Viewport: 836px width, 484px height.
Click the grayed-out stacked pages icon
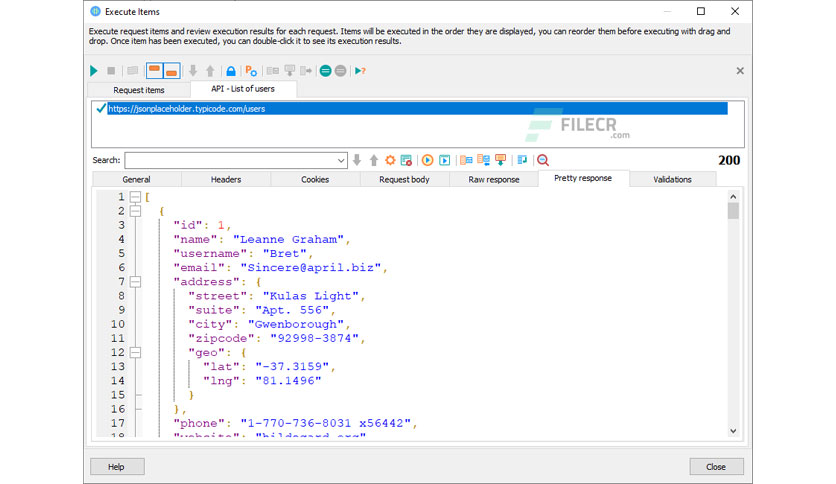tap(133, 70)
